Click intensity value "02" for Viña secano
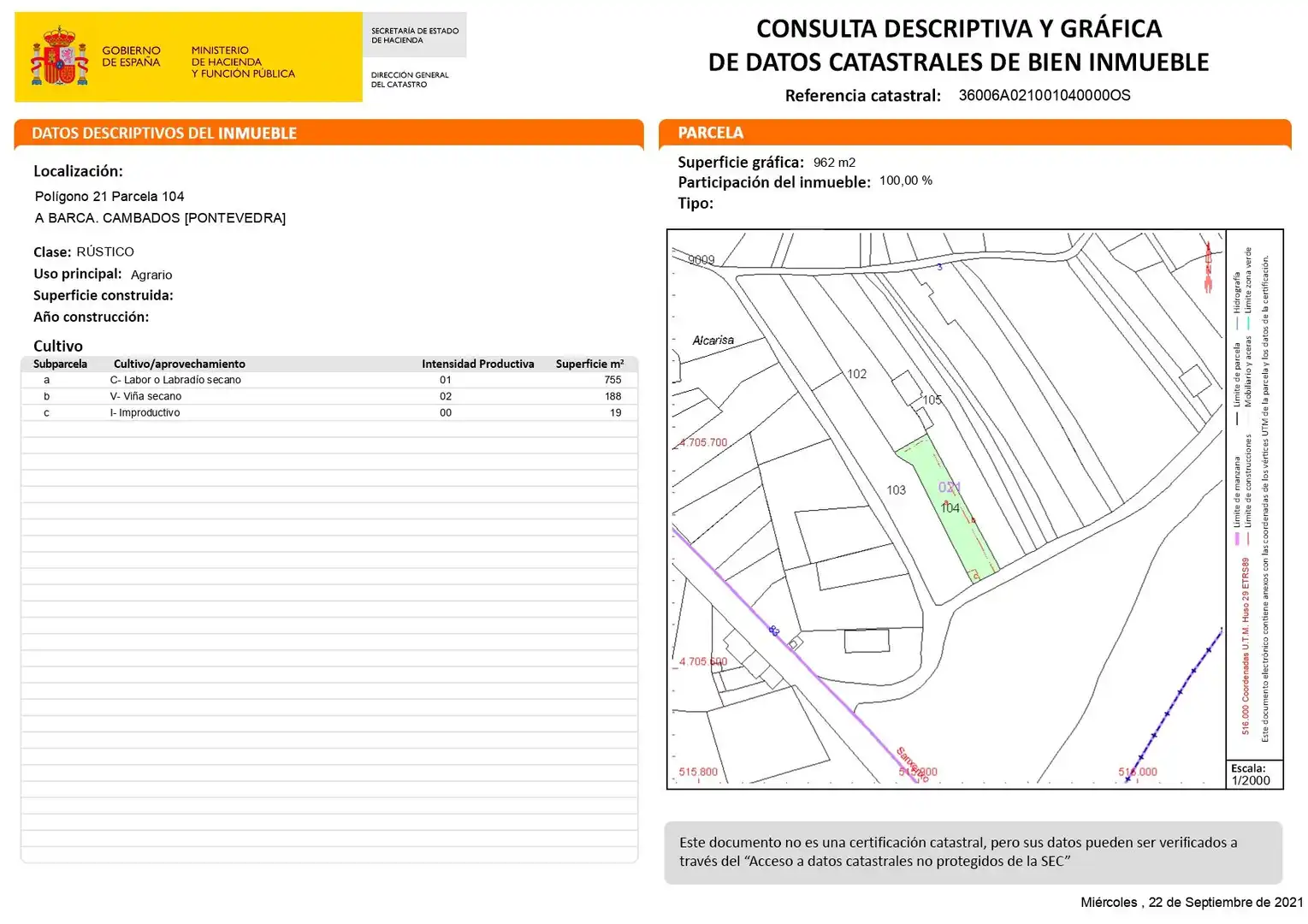Viewport: 1308px width, 924px height. (x=446, y=396)
